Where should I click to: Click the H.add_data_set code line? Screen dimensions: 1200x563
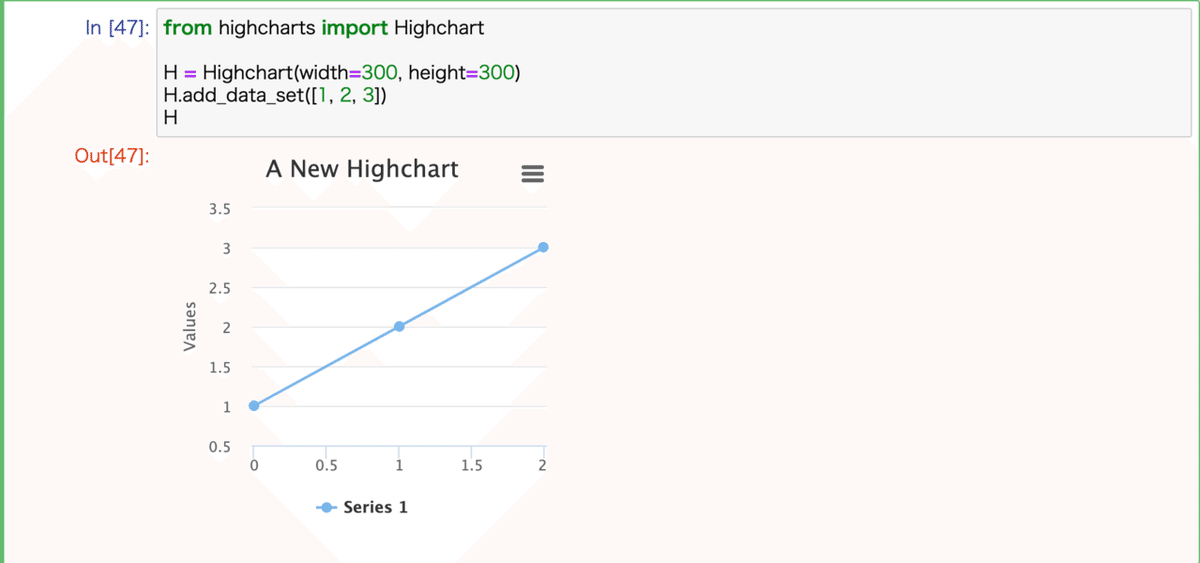(275, 96)
